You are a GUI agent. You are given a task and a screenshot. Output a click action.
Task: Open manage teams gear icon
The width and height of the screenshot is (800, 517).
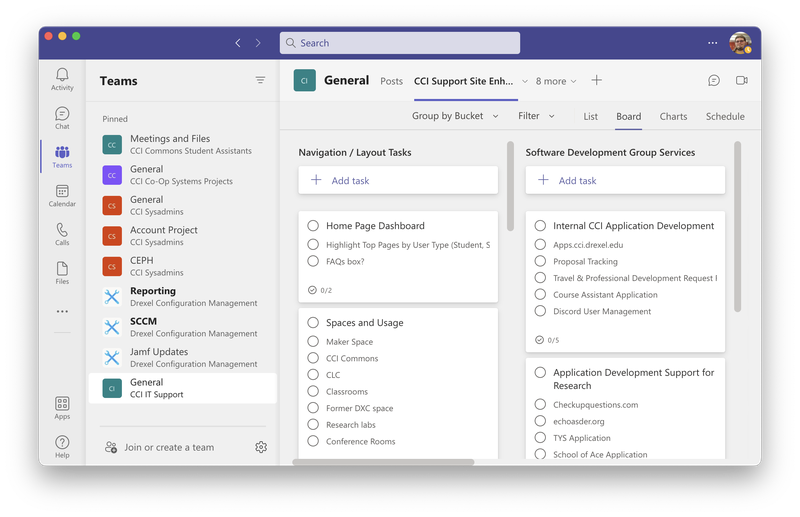coord(261,447)
